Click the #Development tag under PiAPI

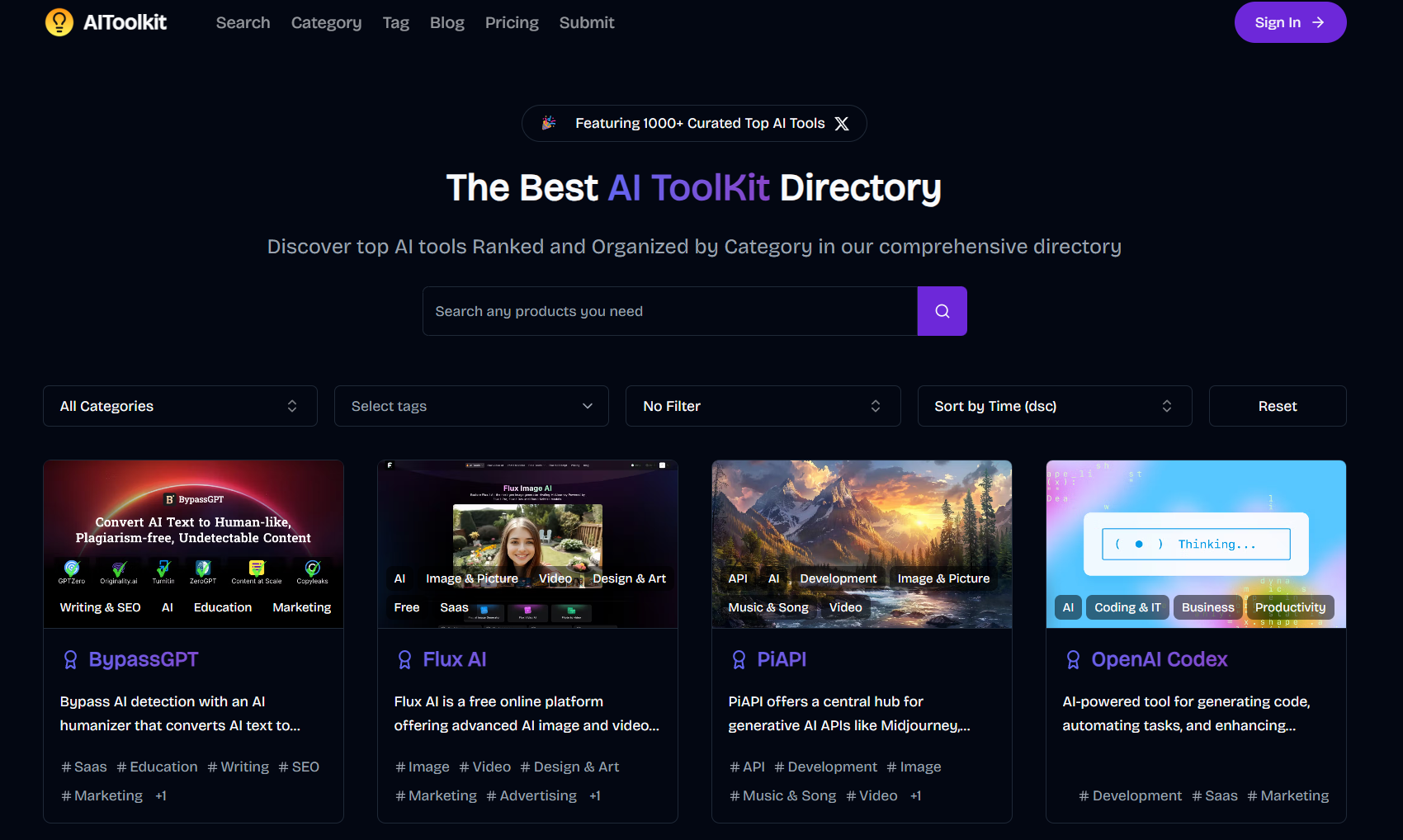(825, 767)
